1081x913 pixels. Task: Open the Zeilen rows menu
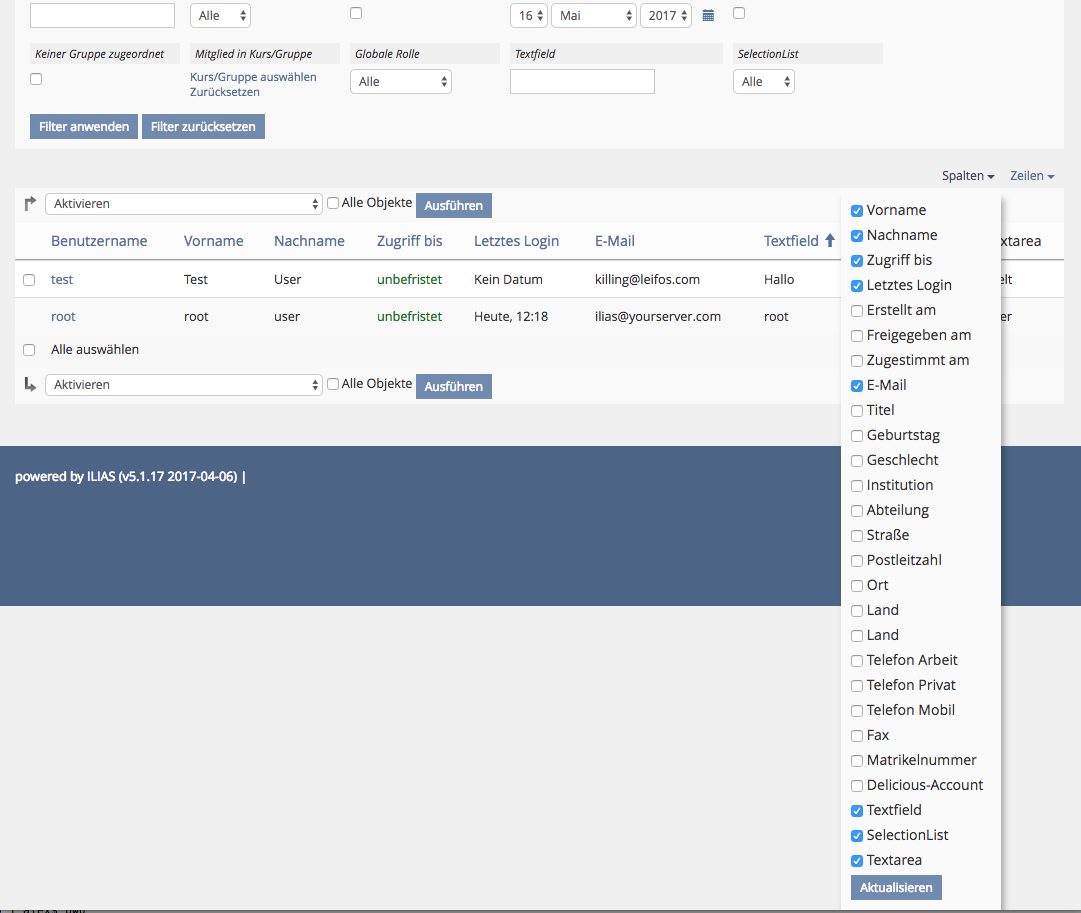pyautogui.click(x=1032, y=176)
